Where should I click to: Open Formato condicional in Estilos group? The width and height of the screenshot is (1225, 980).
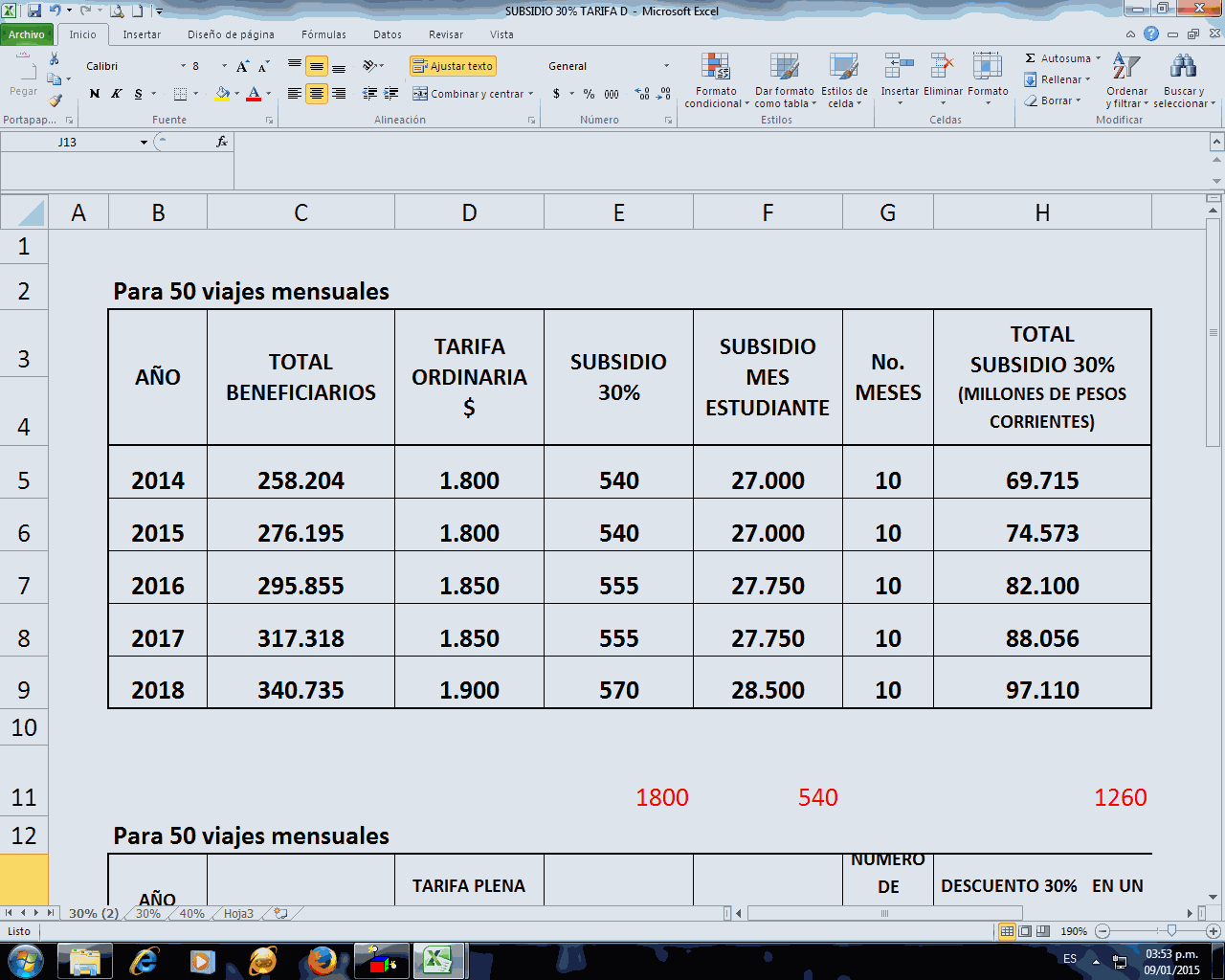pos(716,80)
